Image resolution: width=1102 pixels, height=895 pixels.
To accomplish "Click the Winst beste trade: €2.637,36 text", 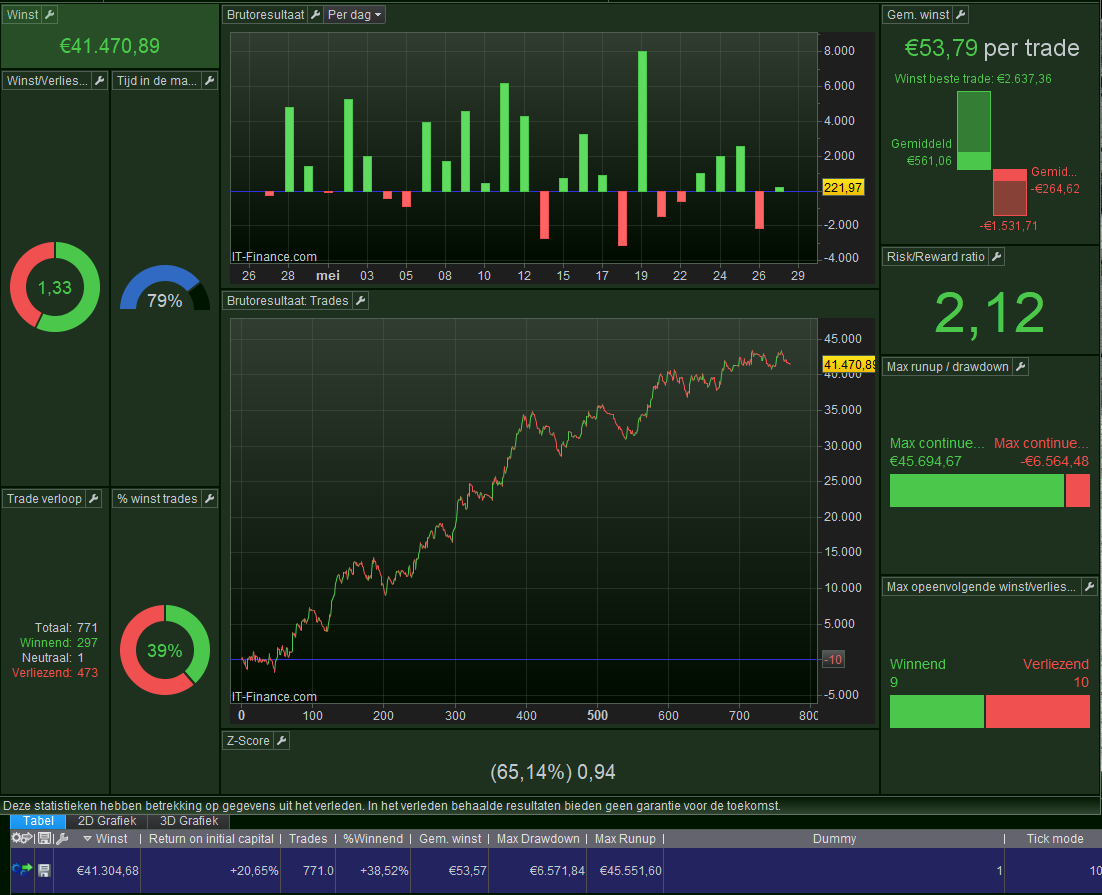I will (x=973, y=79).
